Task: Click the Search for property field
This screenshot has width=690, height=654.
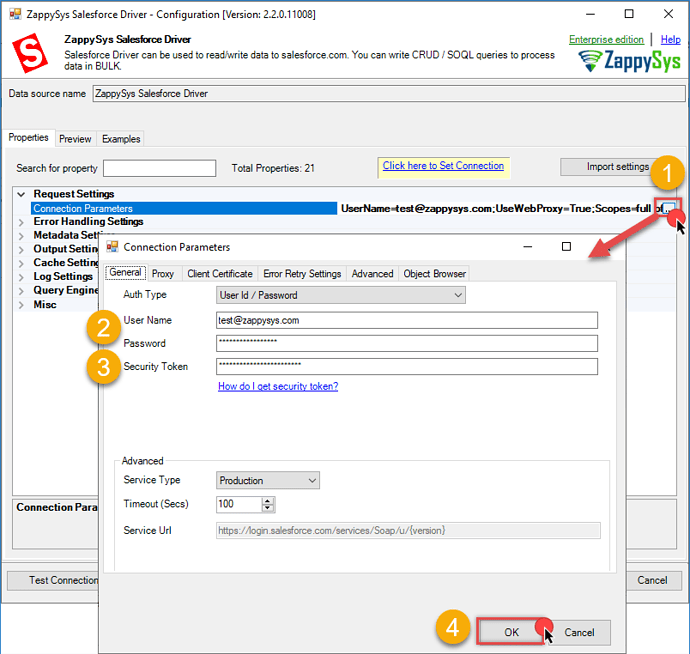Action: 159,168
